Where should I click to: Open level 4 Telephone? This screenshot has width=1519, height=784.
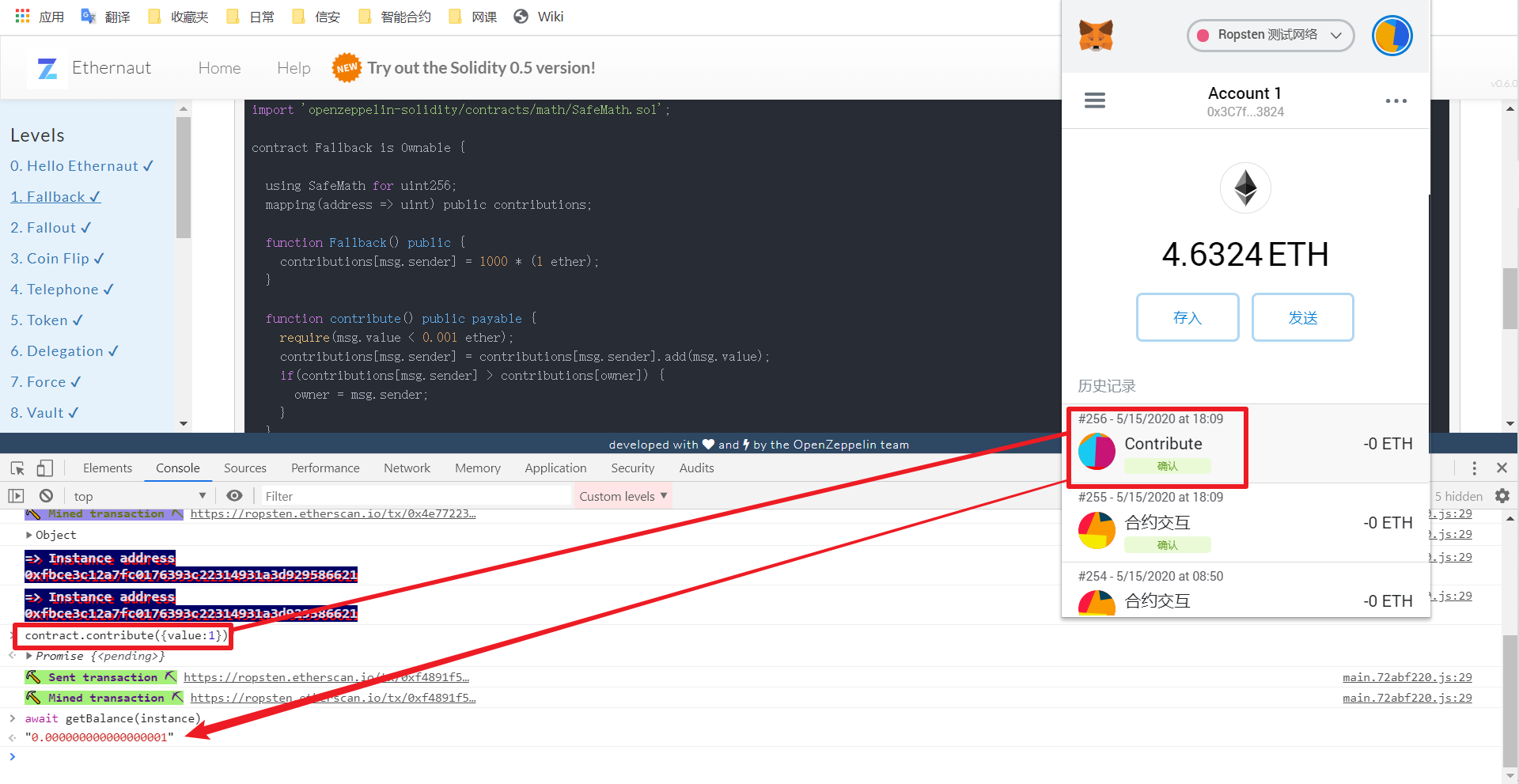click(63, 290)
